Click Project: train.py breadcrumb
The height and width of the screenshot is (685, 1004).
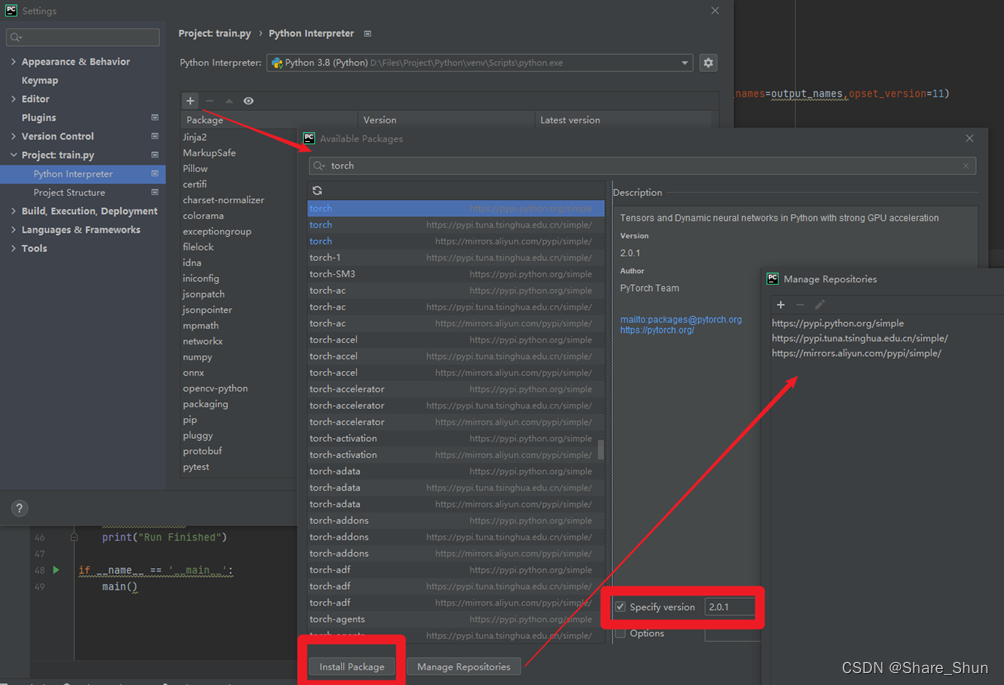(215, 33)
